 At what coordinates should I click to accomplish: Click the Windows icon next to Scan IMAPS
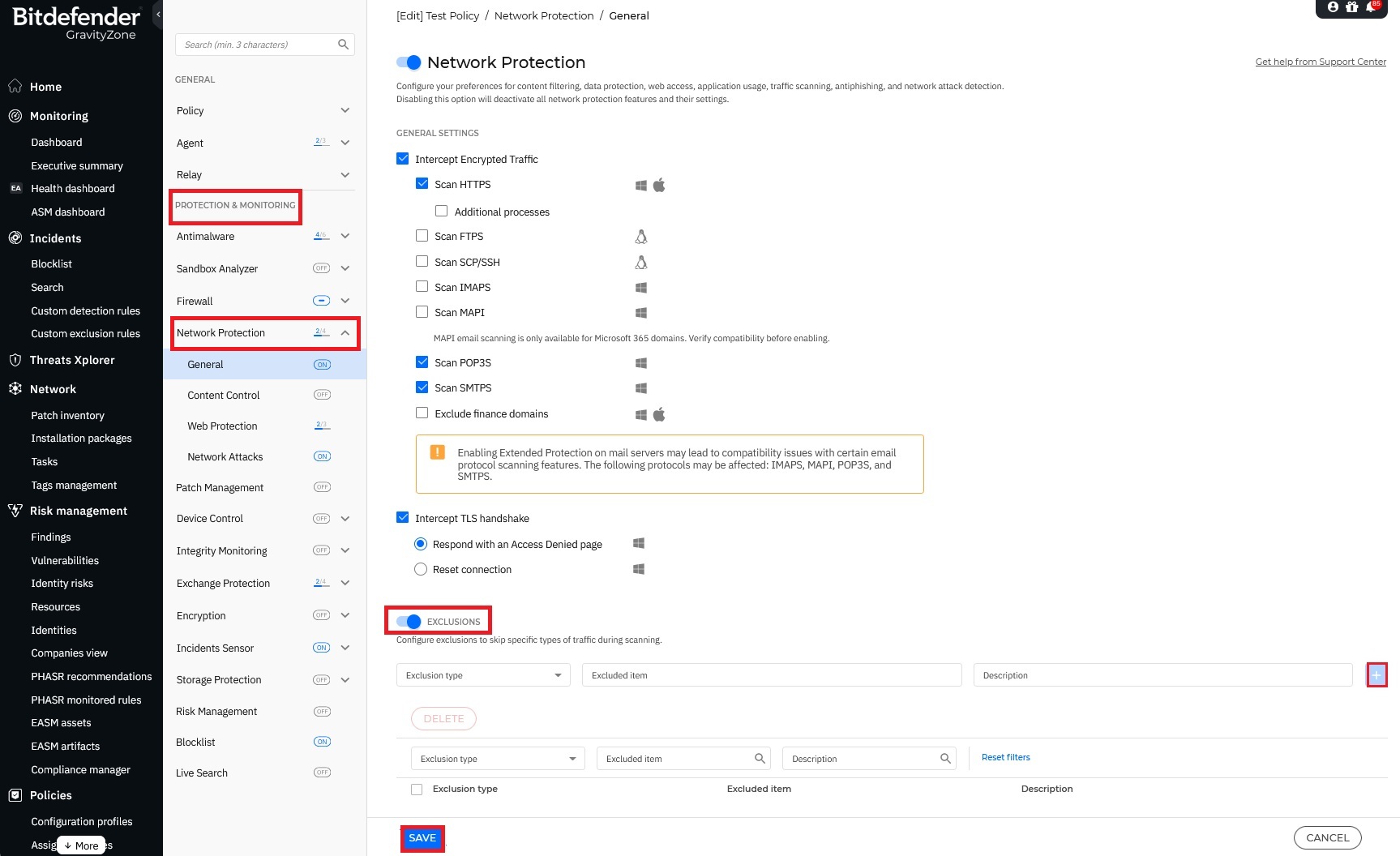(640, 288)
